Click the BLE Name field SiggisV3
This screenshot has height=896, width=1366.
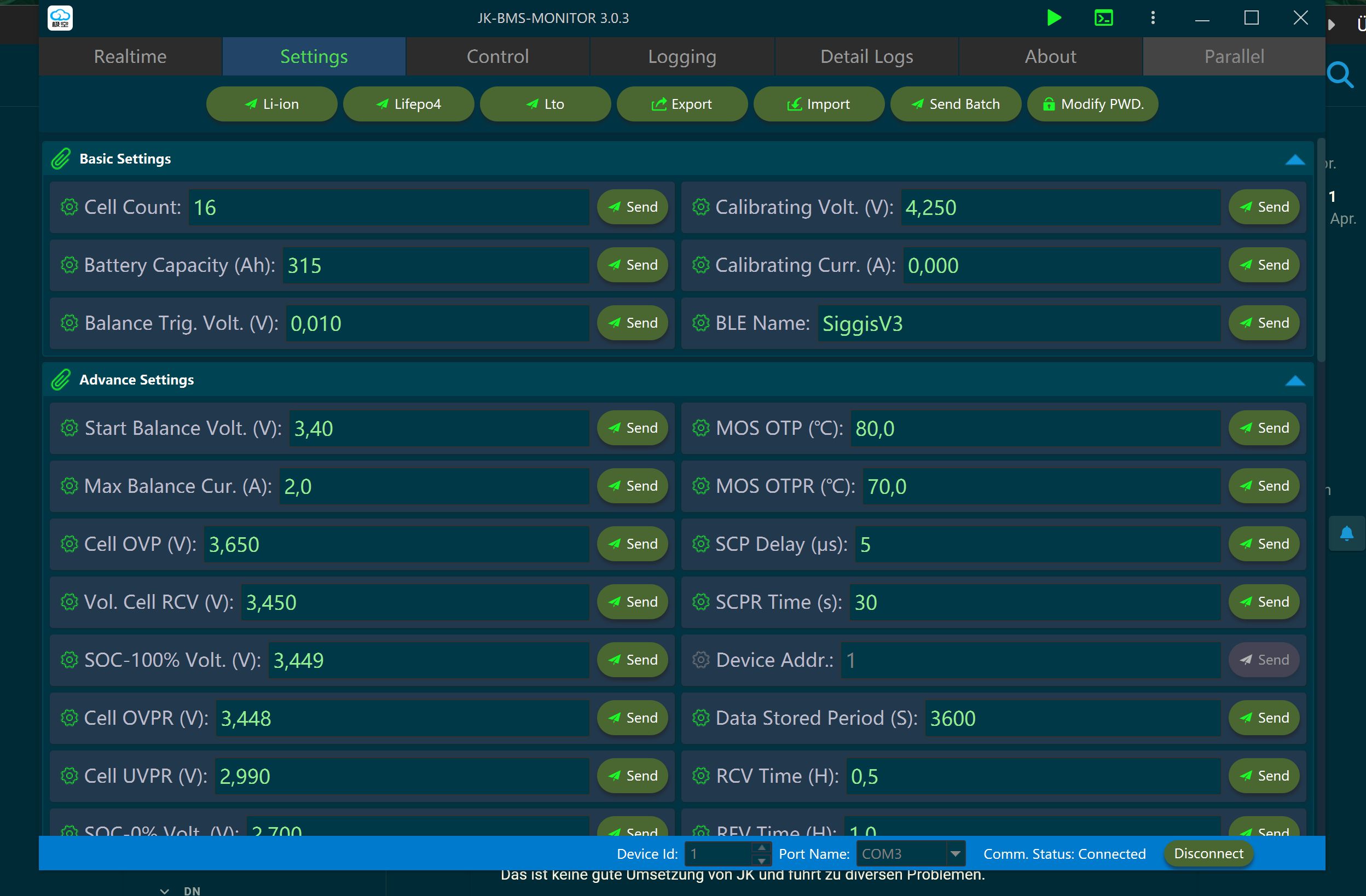1019,323
